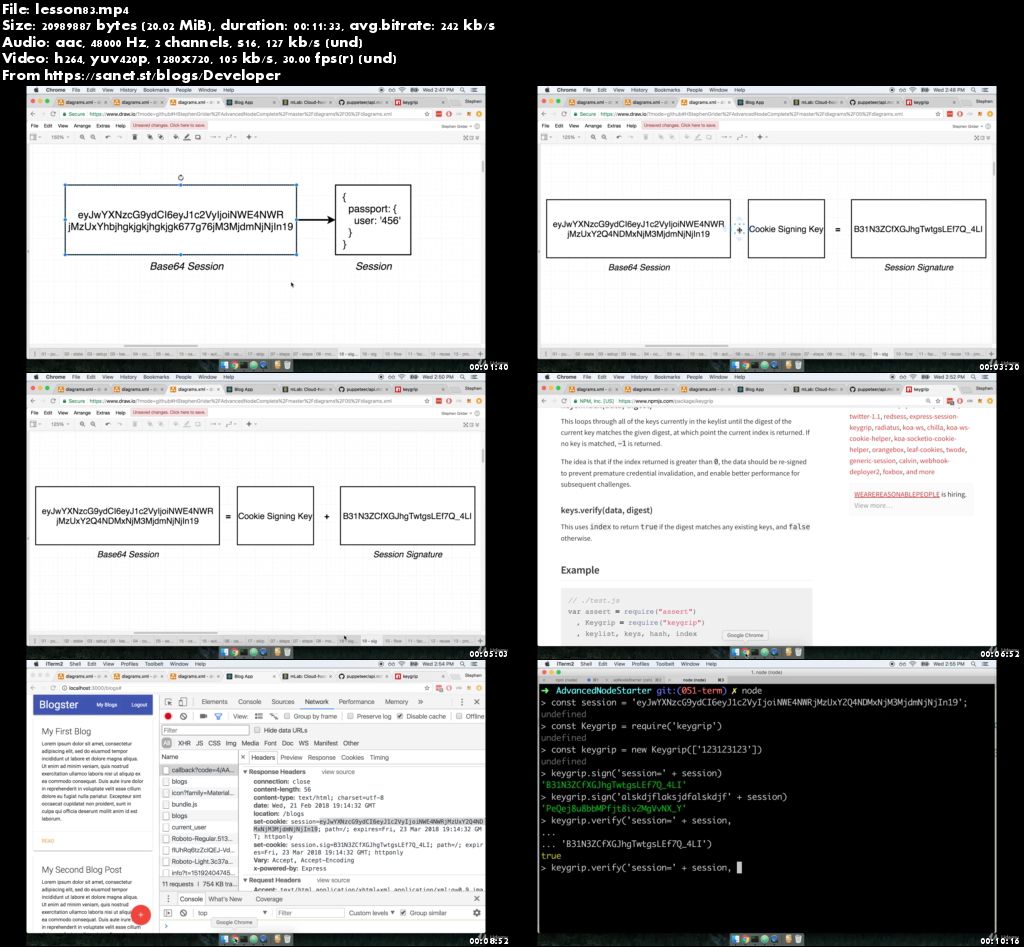
Task: Switch to the Sources tab in DevTools
Action: pos(283,701)
